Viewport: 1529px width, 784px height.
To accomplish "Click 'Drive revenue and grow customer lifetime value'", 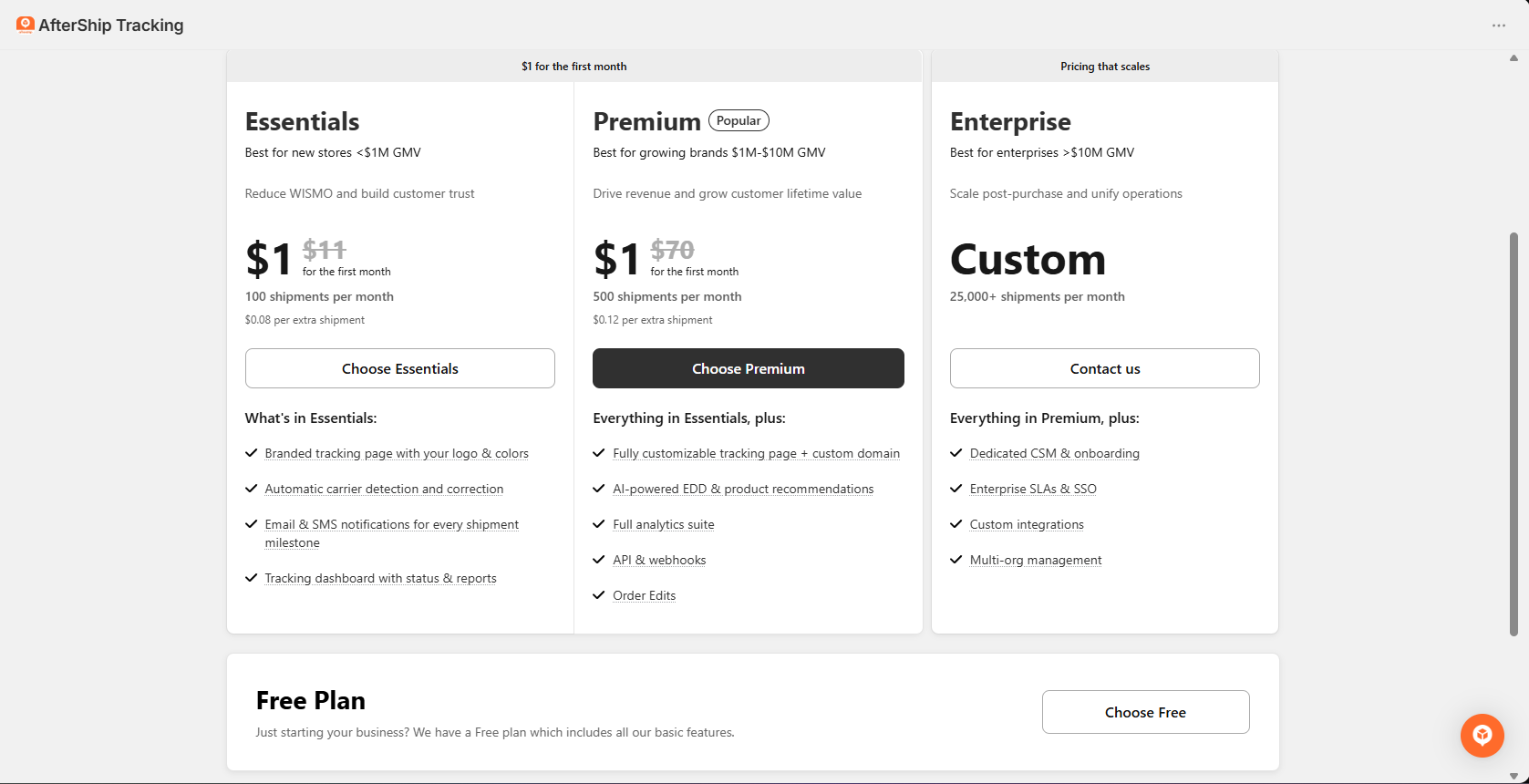I will pos(728,193).
